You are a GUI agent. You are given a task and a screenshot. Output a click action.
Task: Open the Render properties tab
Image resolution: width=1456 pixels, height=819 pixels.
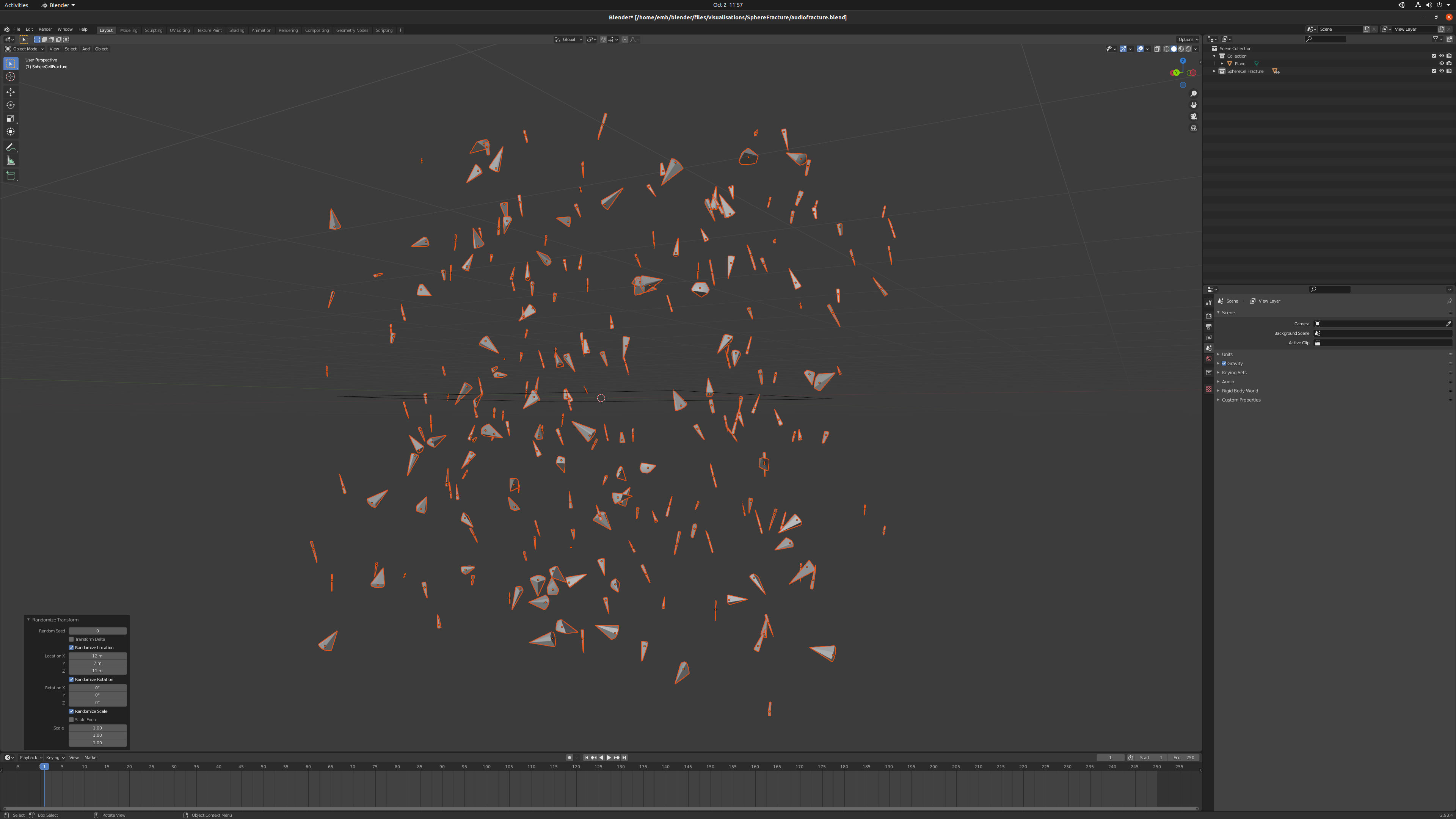click(x=1208, y=316)
